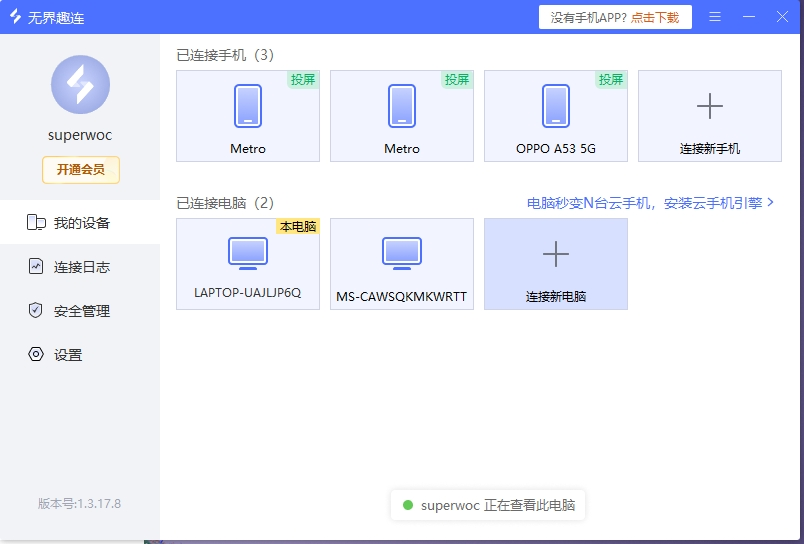
Task: Click 已连接手机 (3) heading
Action: click(225, 55)
